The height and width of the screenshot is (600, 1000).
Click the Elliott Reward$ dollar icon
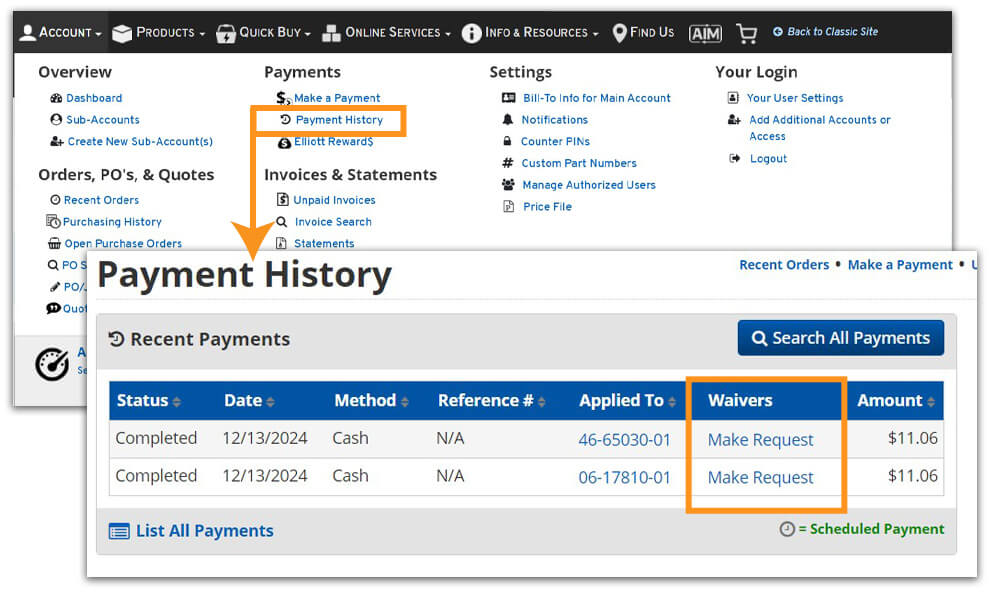pyautogui.click(x=283, y=141)
